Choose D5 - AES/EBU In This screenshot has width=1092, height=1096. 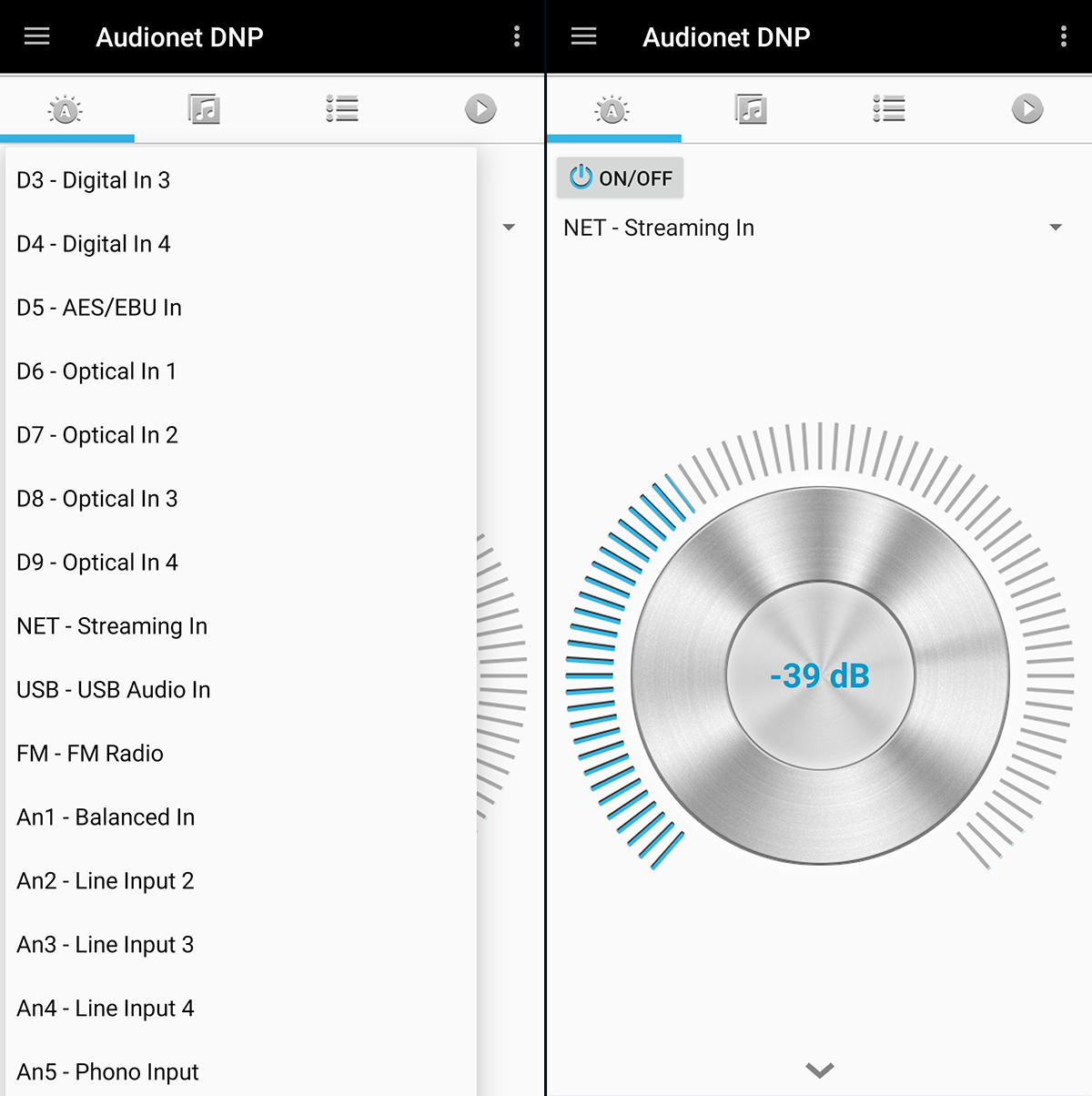click(241, 308)
